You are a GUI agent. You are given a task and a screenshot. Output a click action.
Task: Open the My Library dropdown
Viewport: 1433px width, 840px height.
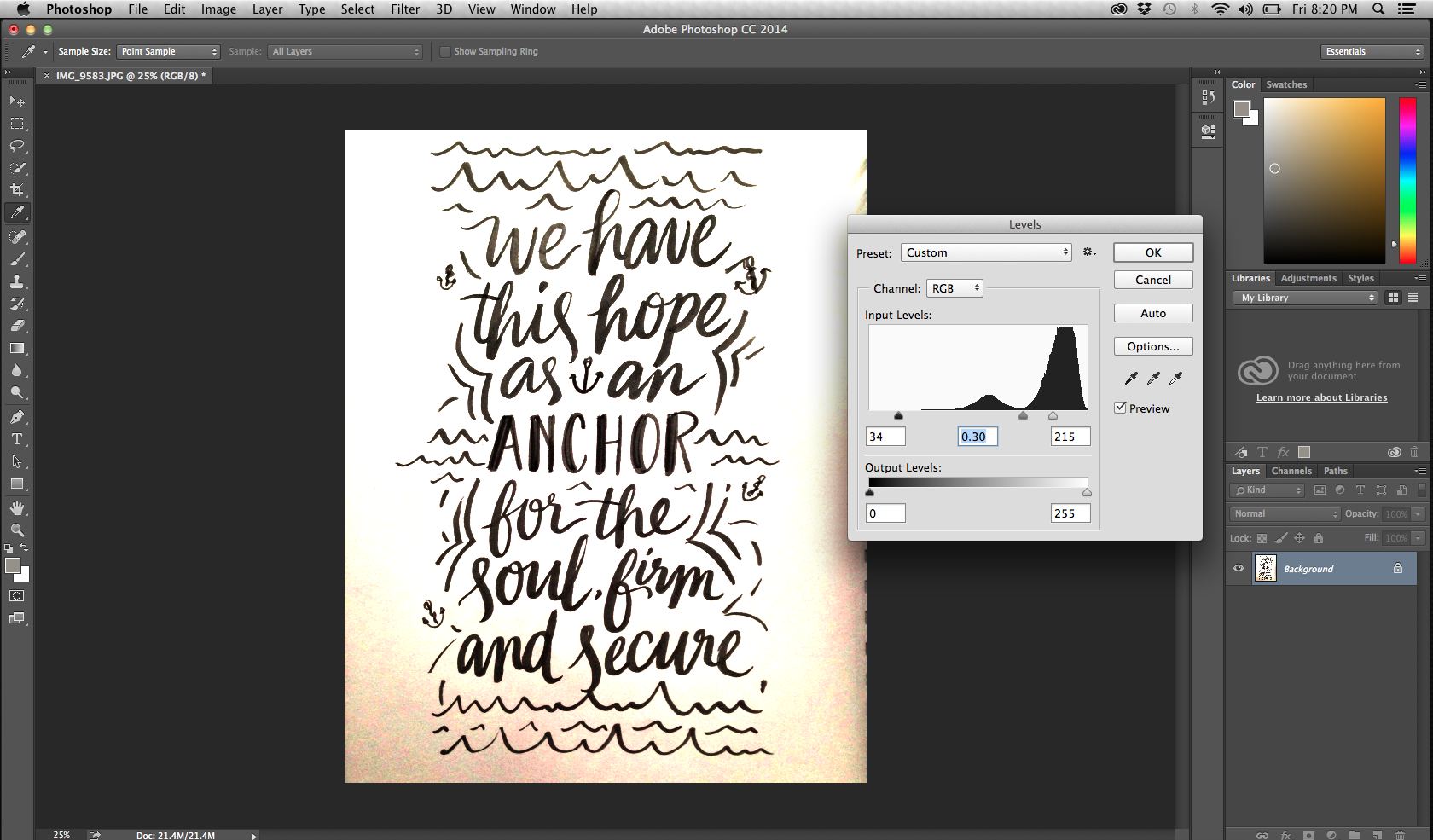[1305, 298]
